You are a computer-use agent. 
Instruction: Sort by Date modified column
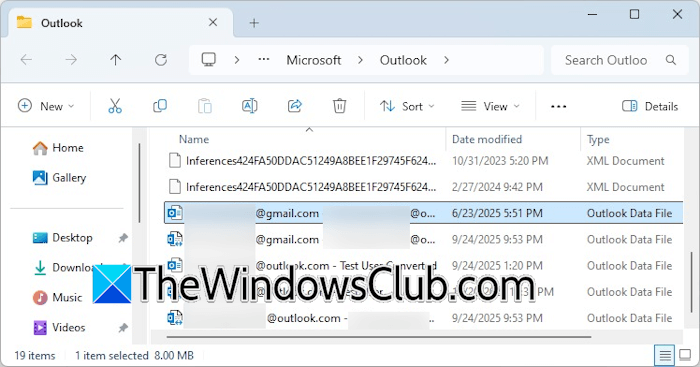pos(487,139)
